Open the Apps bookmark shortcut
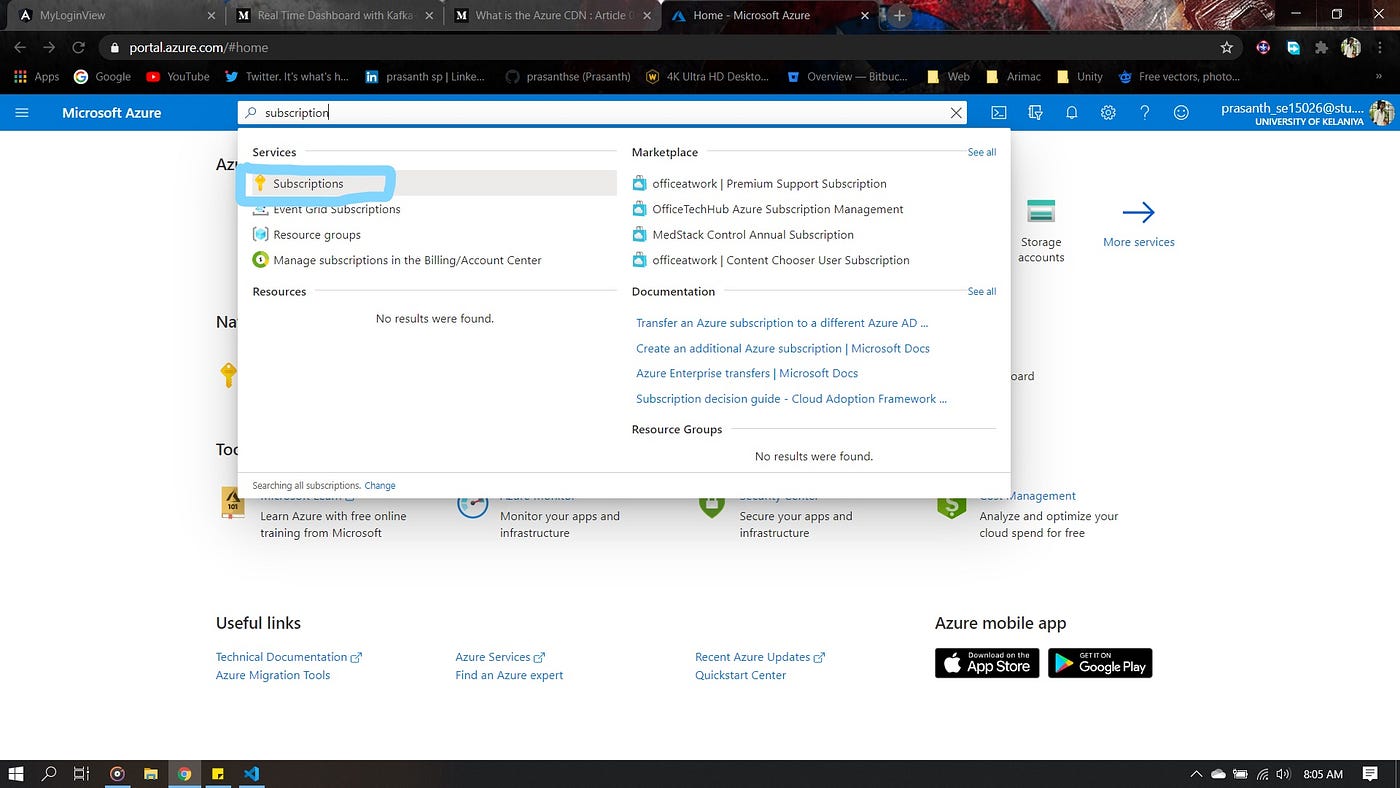 [x=36, y=76]
